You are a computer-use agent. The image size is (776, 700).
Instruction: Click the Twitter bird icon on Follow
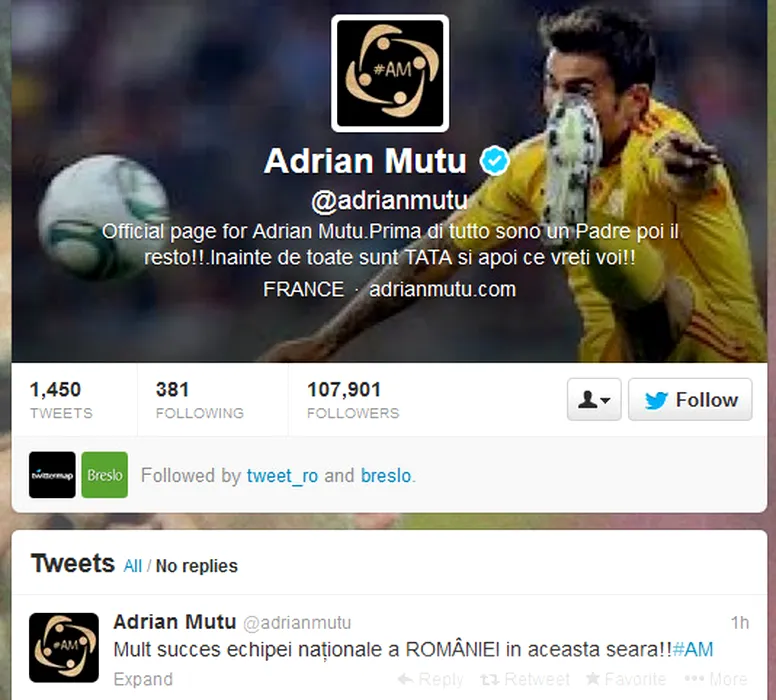pyautogui.click(x=656, y=400)
